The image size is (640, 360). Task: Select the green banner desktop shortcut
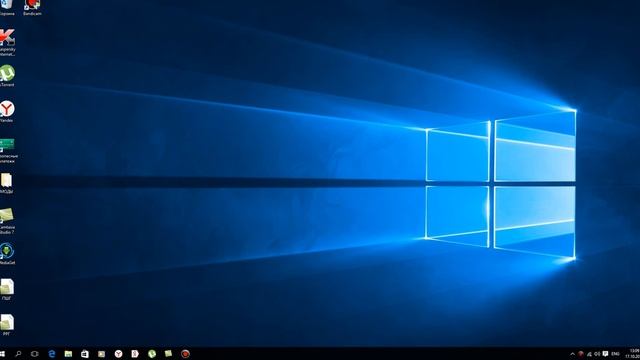8,151
